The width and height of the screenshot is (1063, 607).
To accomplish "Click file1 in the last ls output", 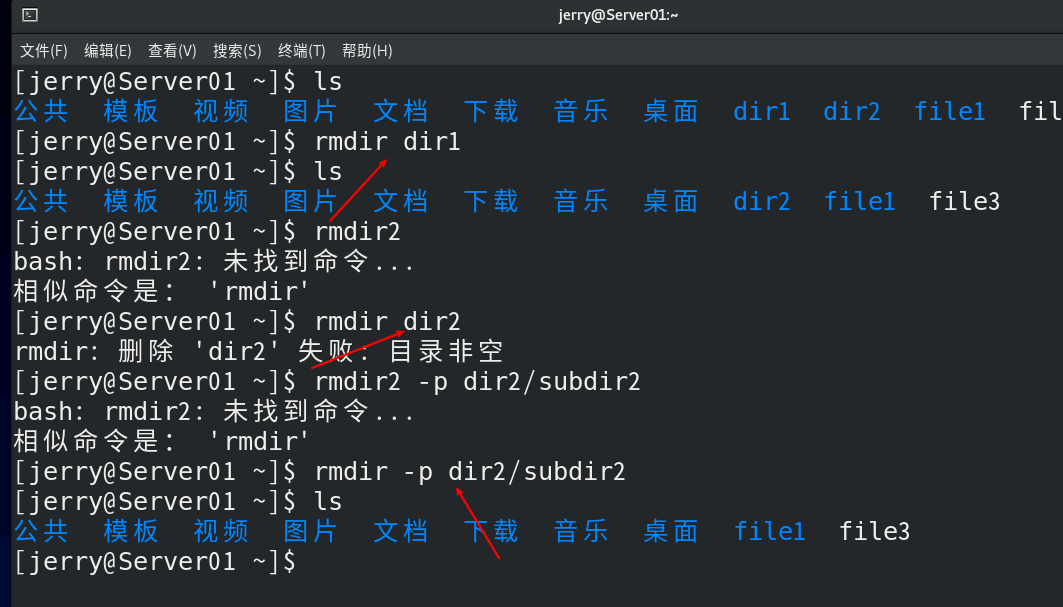I will coord(769,531).
